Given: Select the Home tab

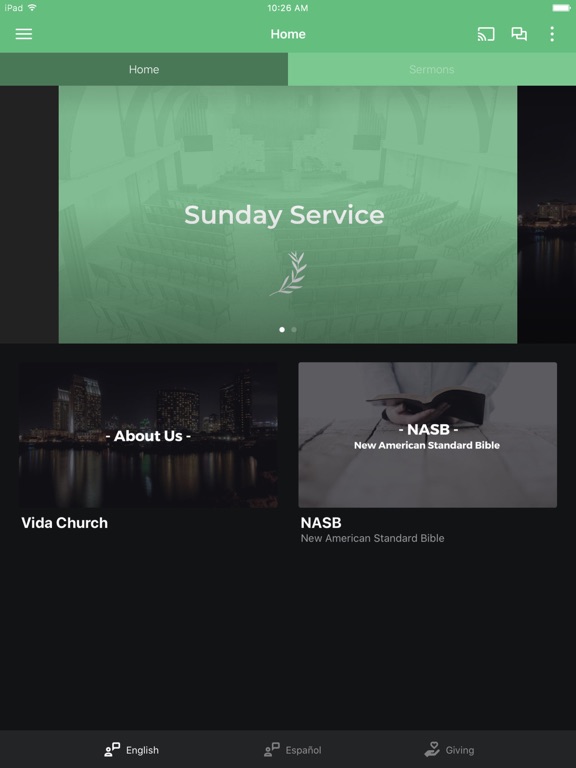Looking at the screenshot, I should 144,70.
